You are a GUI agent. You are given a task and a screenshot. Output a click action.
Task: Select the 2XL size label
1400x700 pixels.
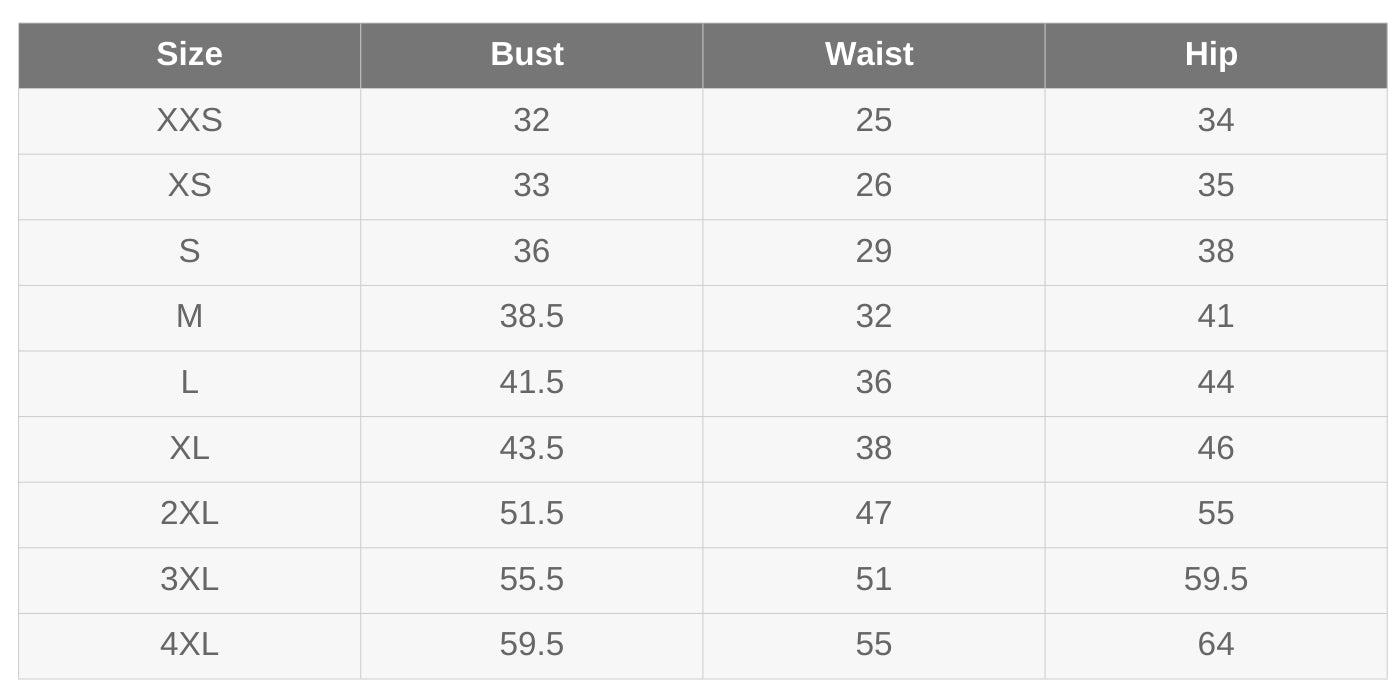[189, 514]
